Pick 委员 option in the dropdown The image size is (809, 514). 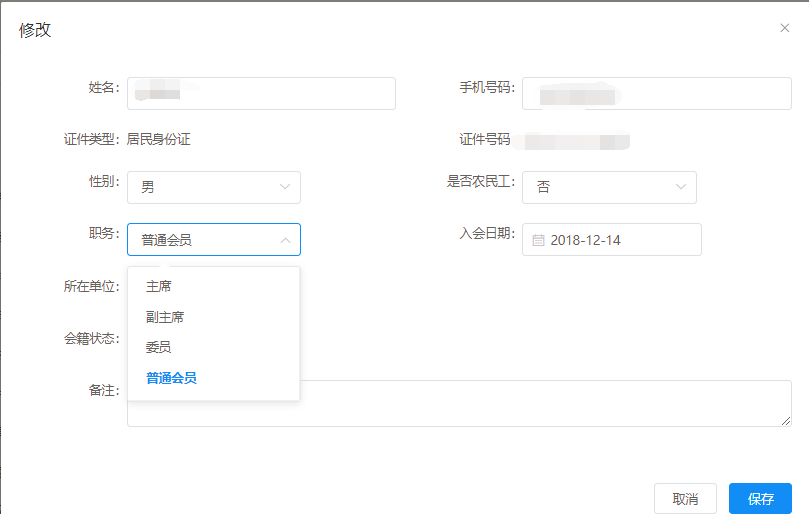coord(214,347)
